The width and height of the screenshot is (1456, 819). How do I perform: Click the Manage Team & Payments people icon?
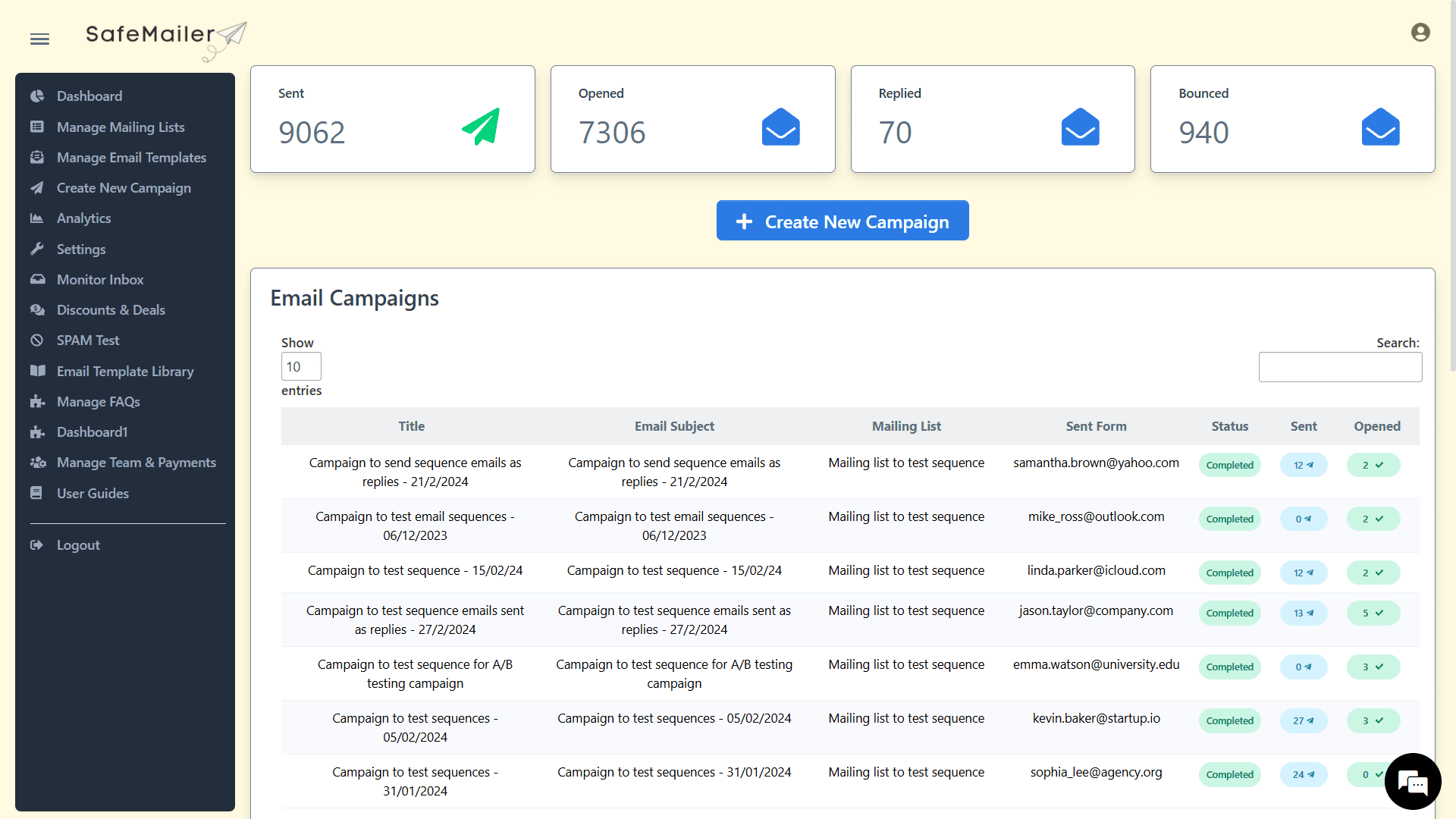pyautogui.click(x=38, y=463)
